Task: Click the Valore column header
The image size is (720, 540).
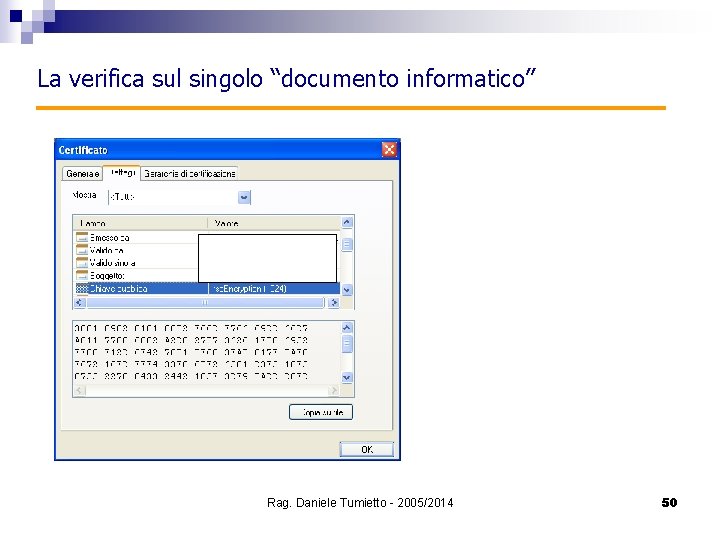Action: coord(274,223)
